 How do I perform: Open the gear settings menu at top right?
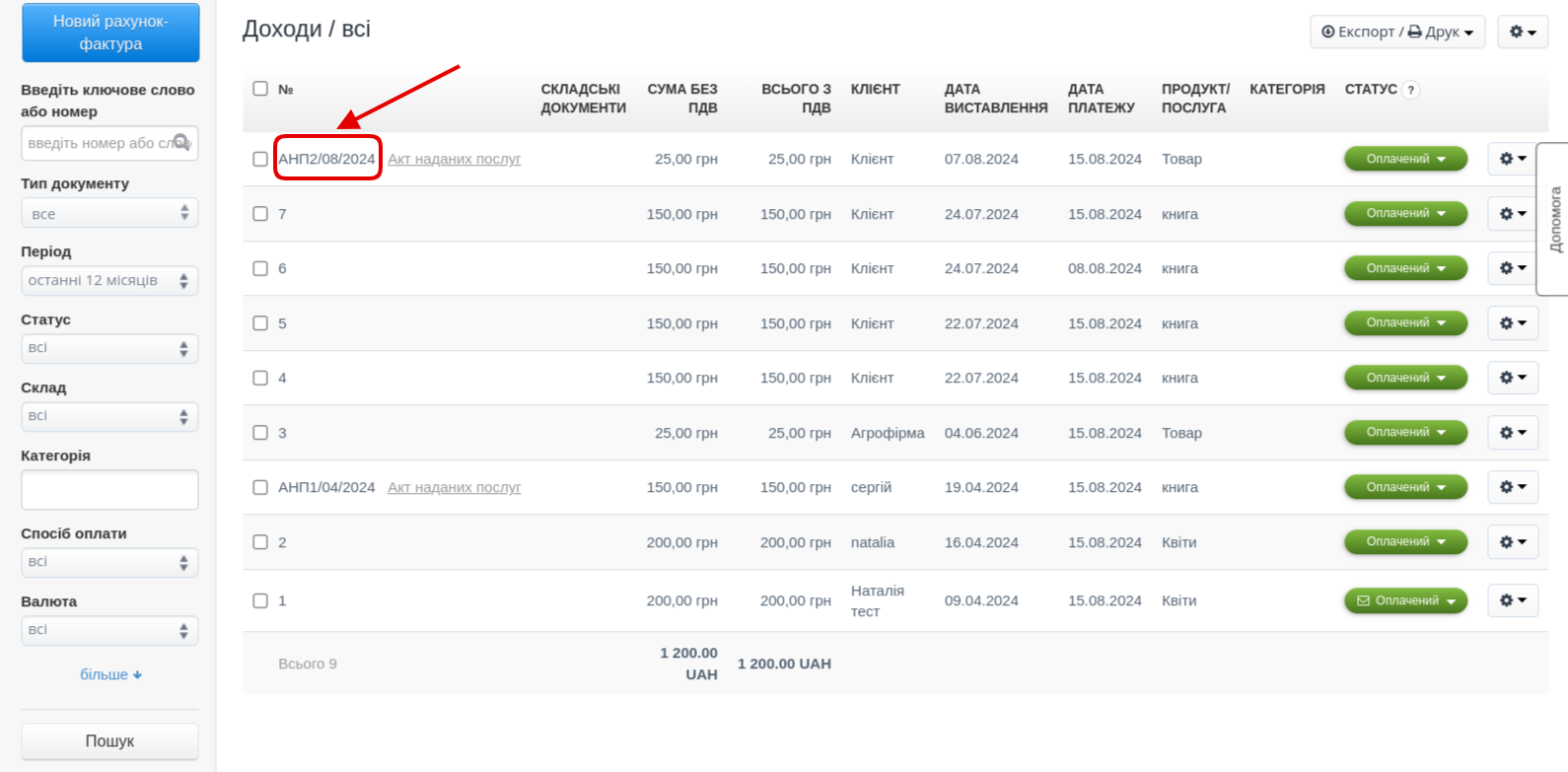point(1522,32)
